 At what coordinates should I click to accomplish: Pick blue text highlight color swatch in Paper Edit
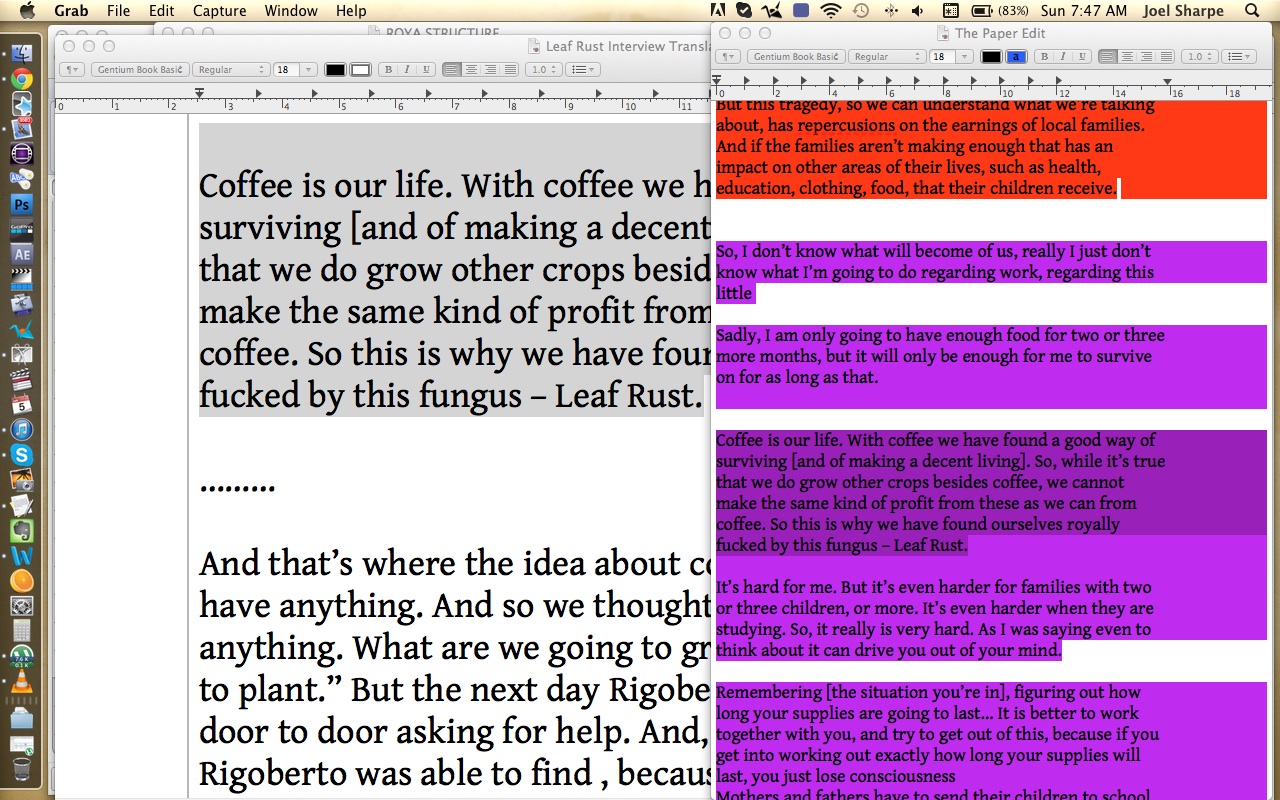point(1016,57)
